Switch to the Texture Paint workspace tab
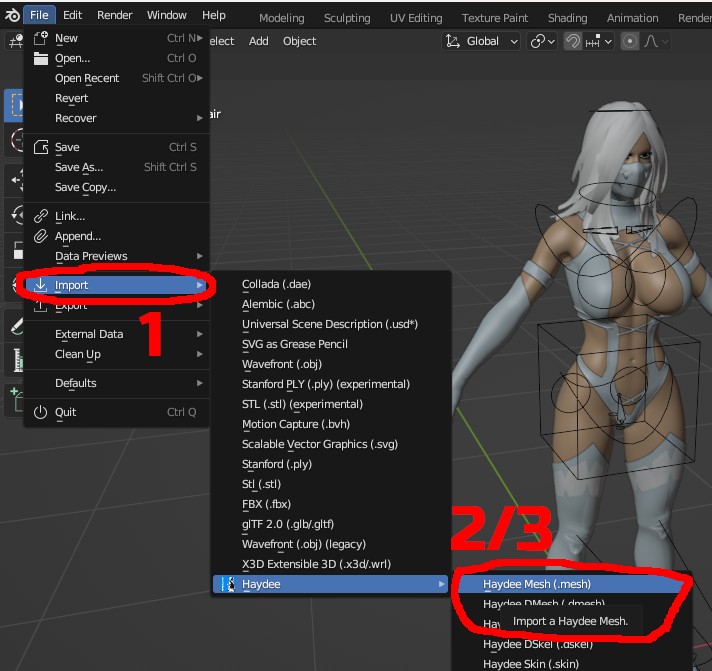The height and width of the screenshot is (671, 712). click(494, 18)
